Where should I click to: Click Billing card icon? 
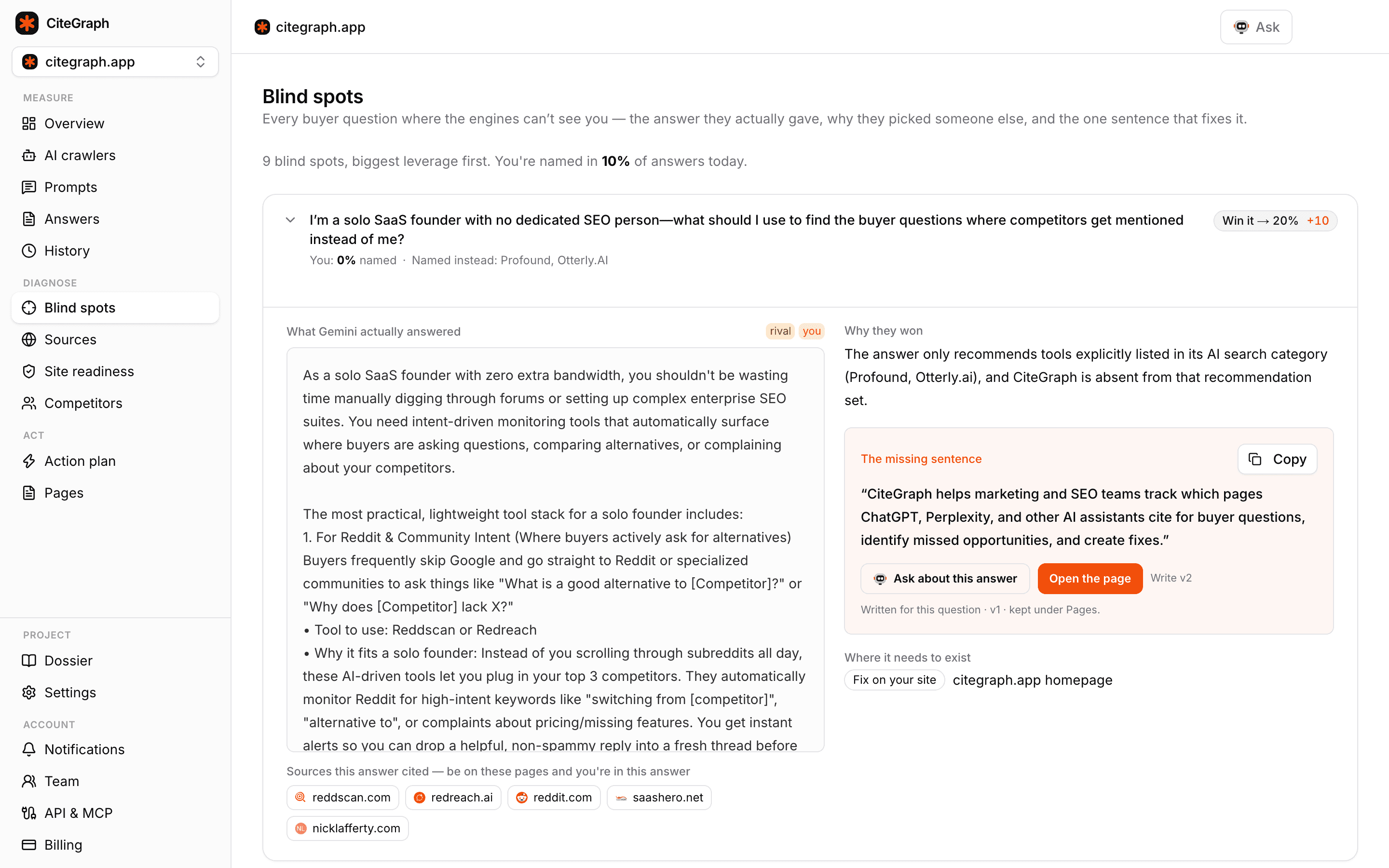(29, 845)
